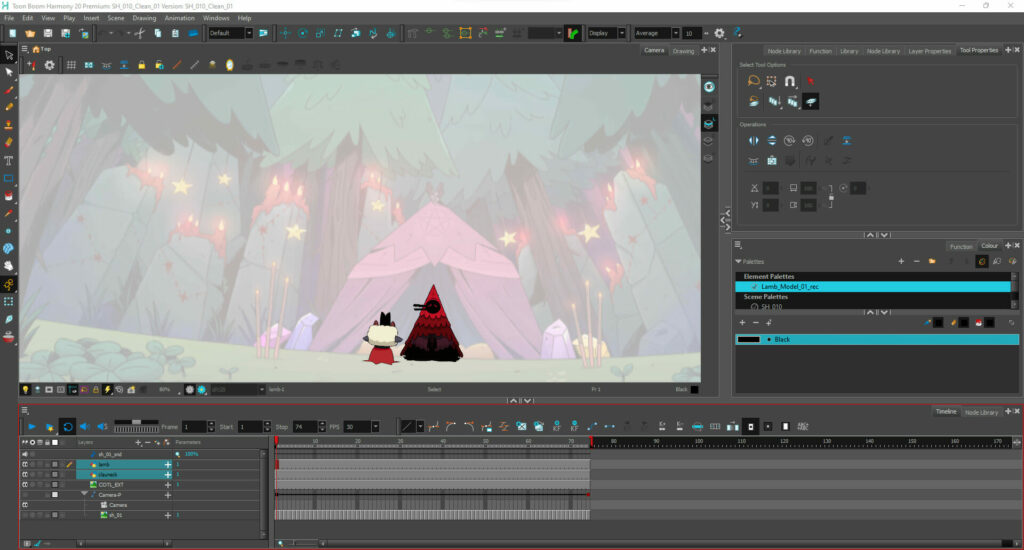Image resolution: width=1024 pixels, height=550 pixels.
Task: Click the Rotate tool in the top toolbar
Action: pos(303,33)
